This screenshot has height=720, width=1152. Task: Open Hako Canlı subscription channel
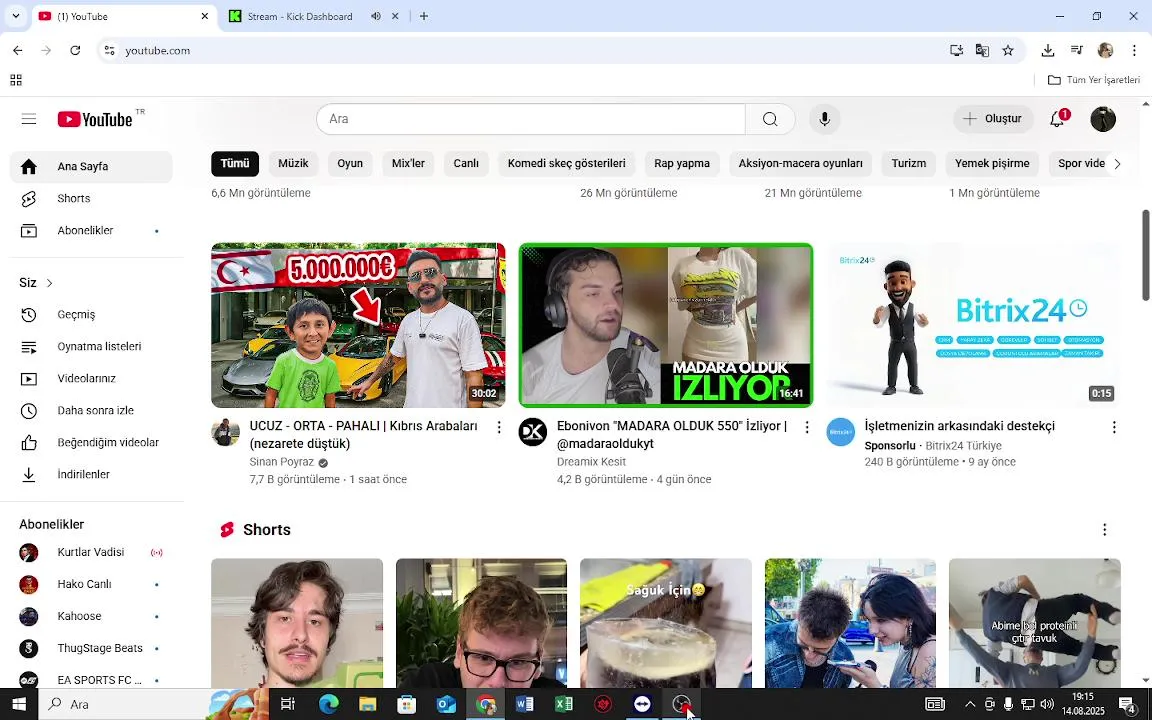(x=91, y=584)
